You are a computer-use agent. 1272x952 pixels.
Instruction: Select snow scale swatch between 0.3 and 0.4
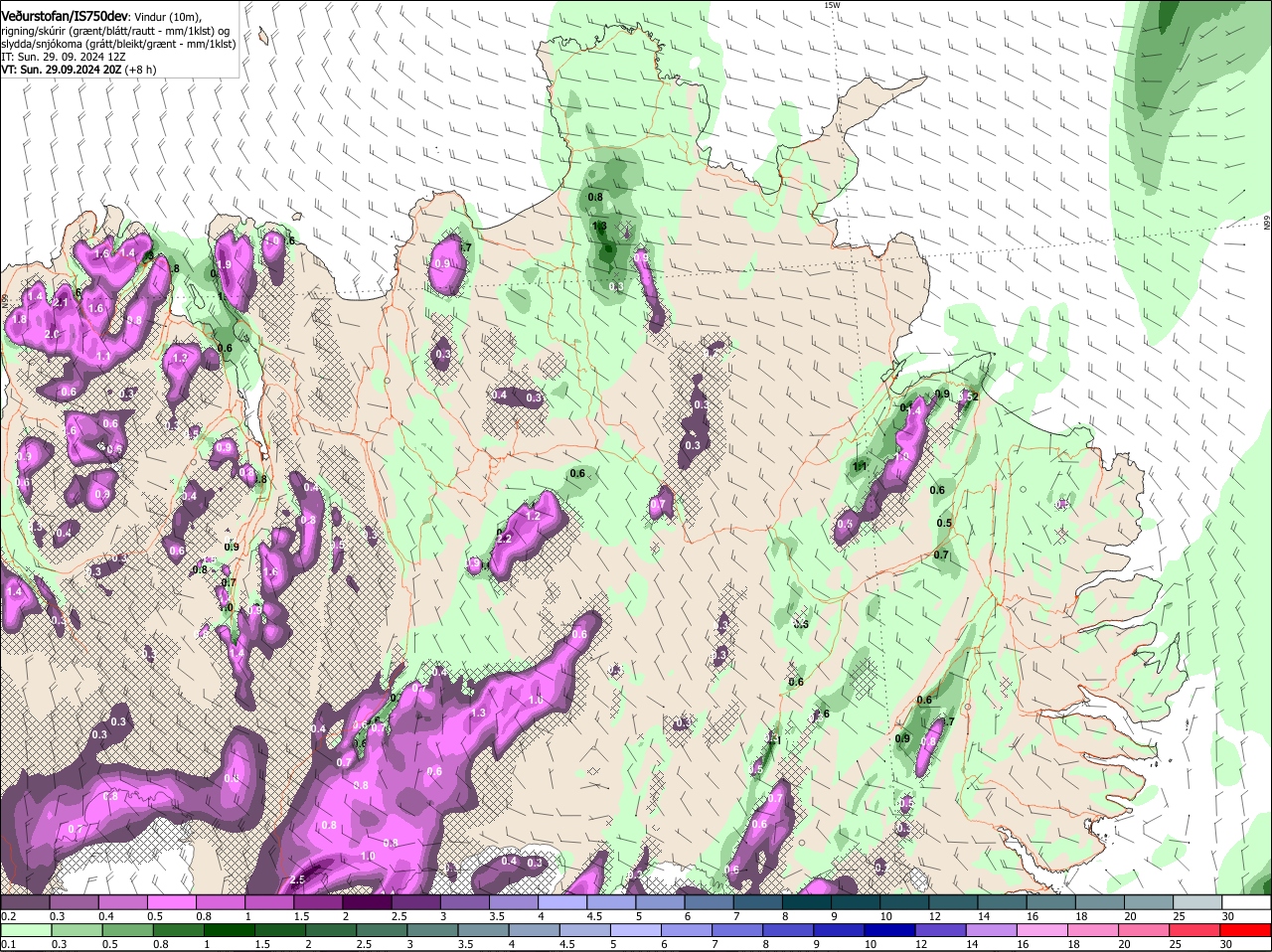click(x=74, y=902)
